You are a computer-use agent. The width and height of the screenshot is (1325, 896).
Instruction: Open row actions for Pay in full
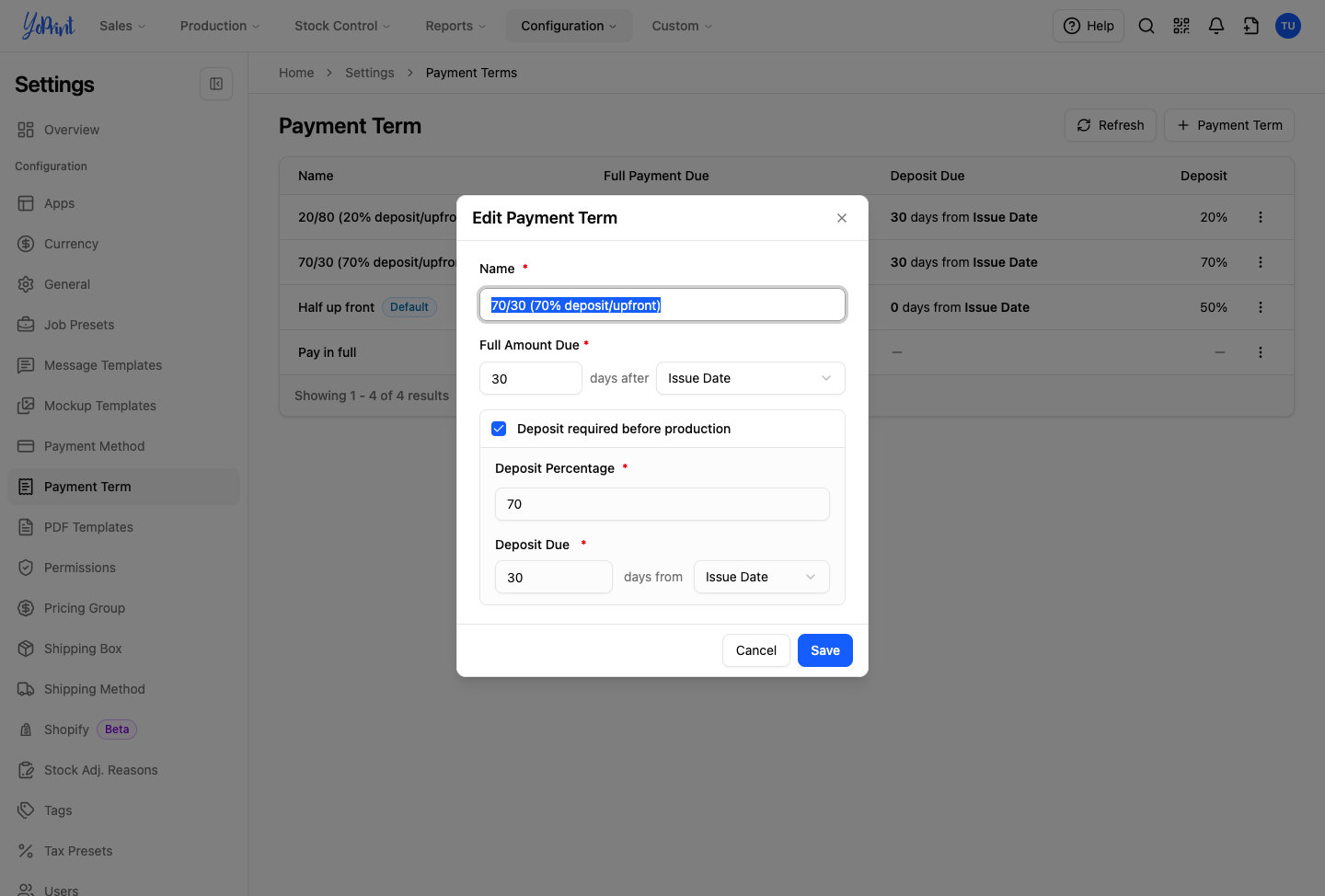coord(1261,352)
